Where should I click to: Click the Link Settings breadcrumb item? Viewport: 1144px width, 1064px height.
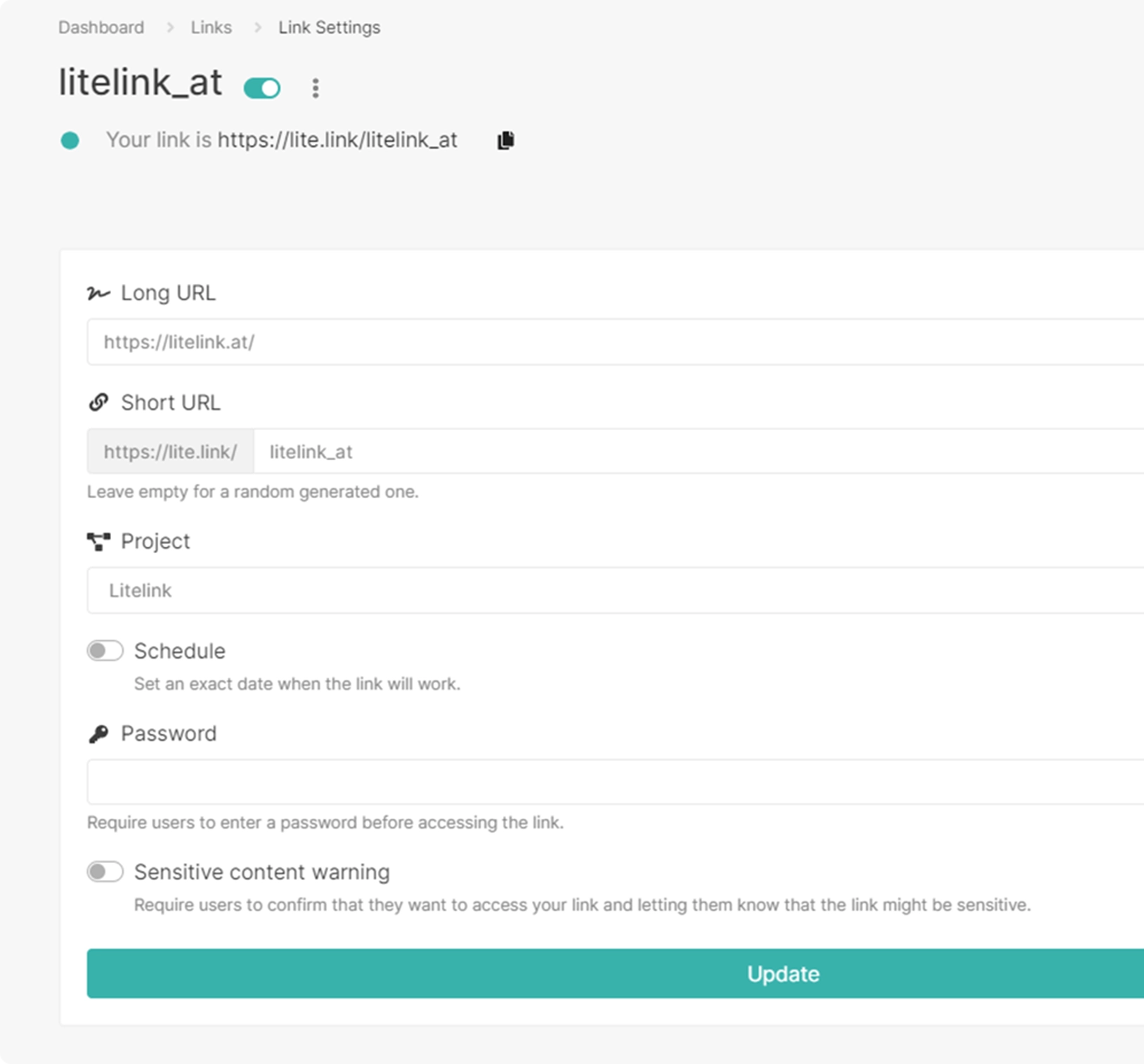(329, 27)
